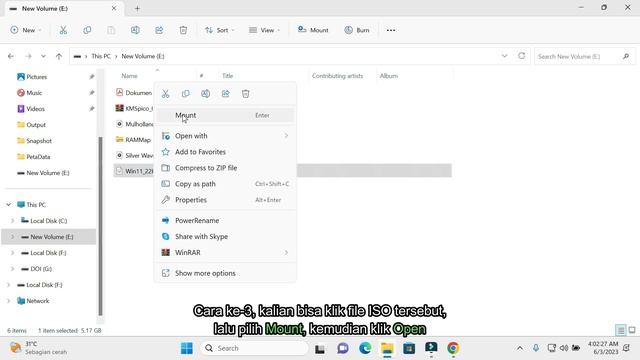
Task: Open the PetaData folder in the sidebar
Action: pos(38,157)
